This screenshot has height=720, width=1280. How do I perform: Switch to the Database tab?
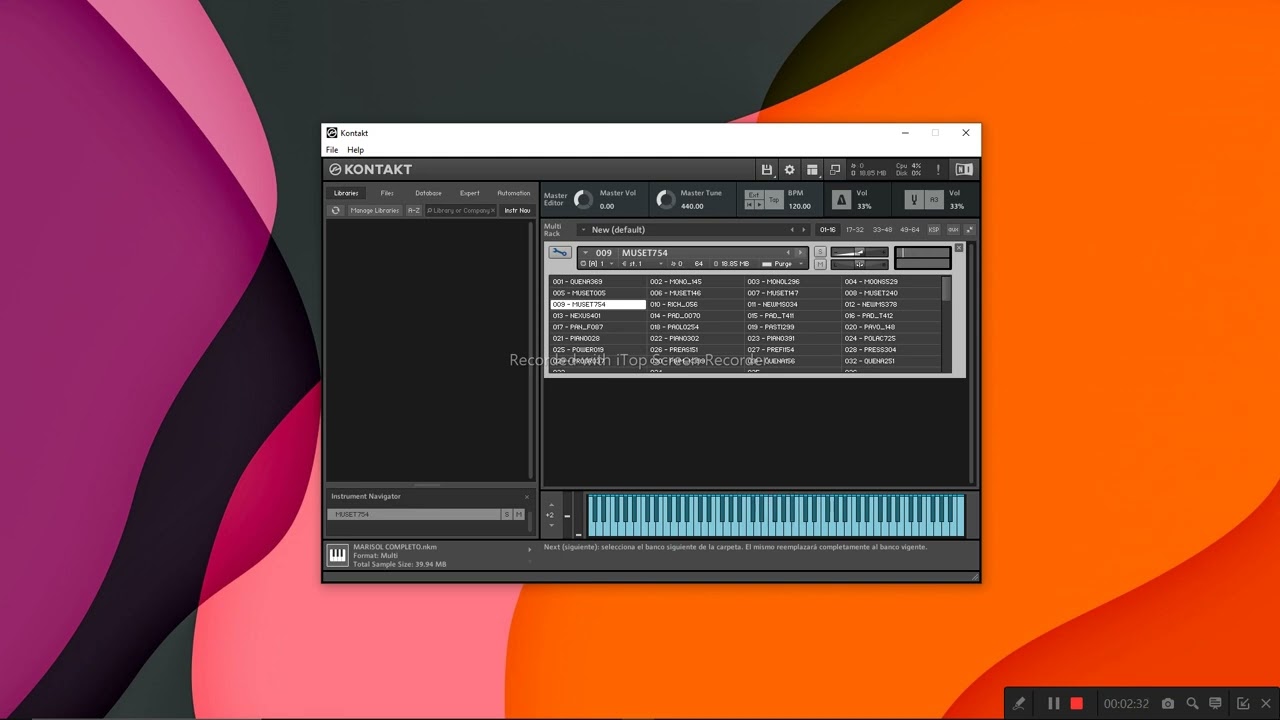428,193
